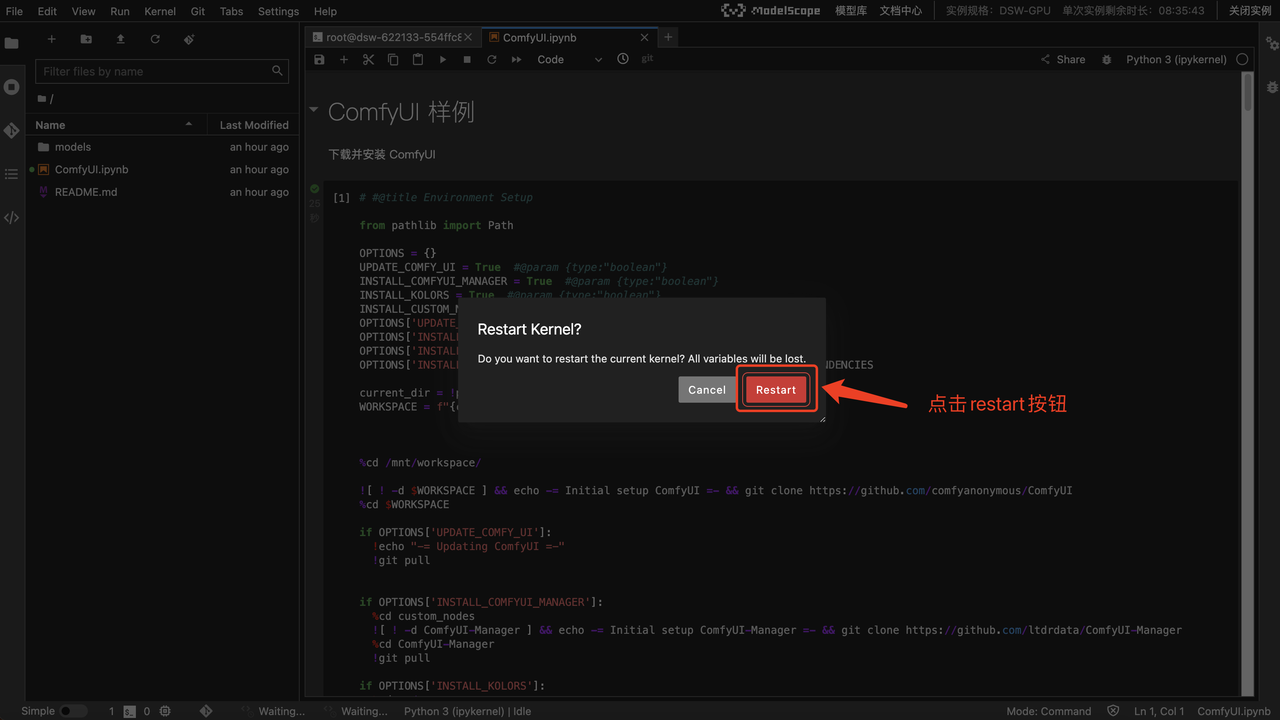Click the kernel status circle indicator

1242,59
